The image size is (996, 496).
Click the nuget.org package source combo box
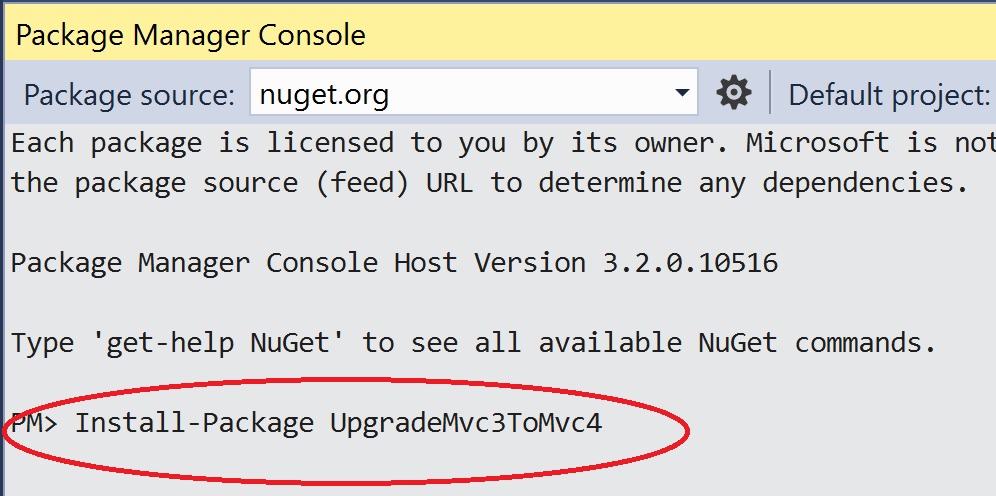(460, 95)
